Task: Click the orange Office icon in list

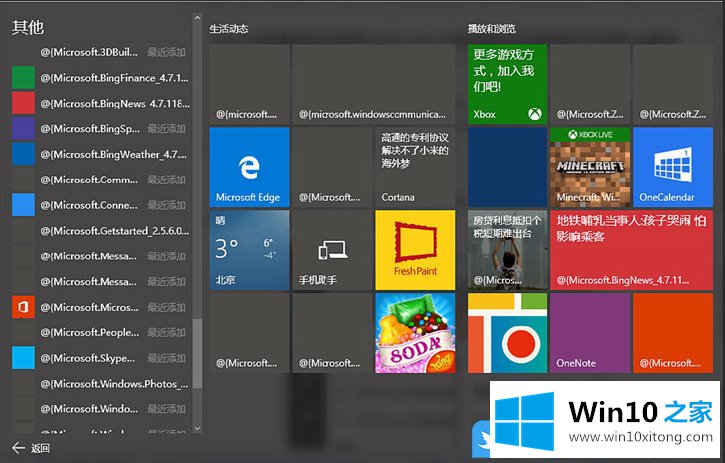Action: tap(23, 307)
